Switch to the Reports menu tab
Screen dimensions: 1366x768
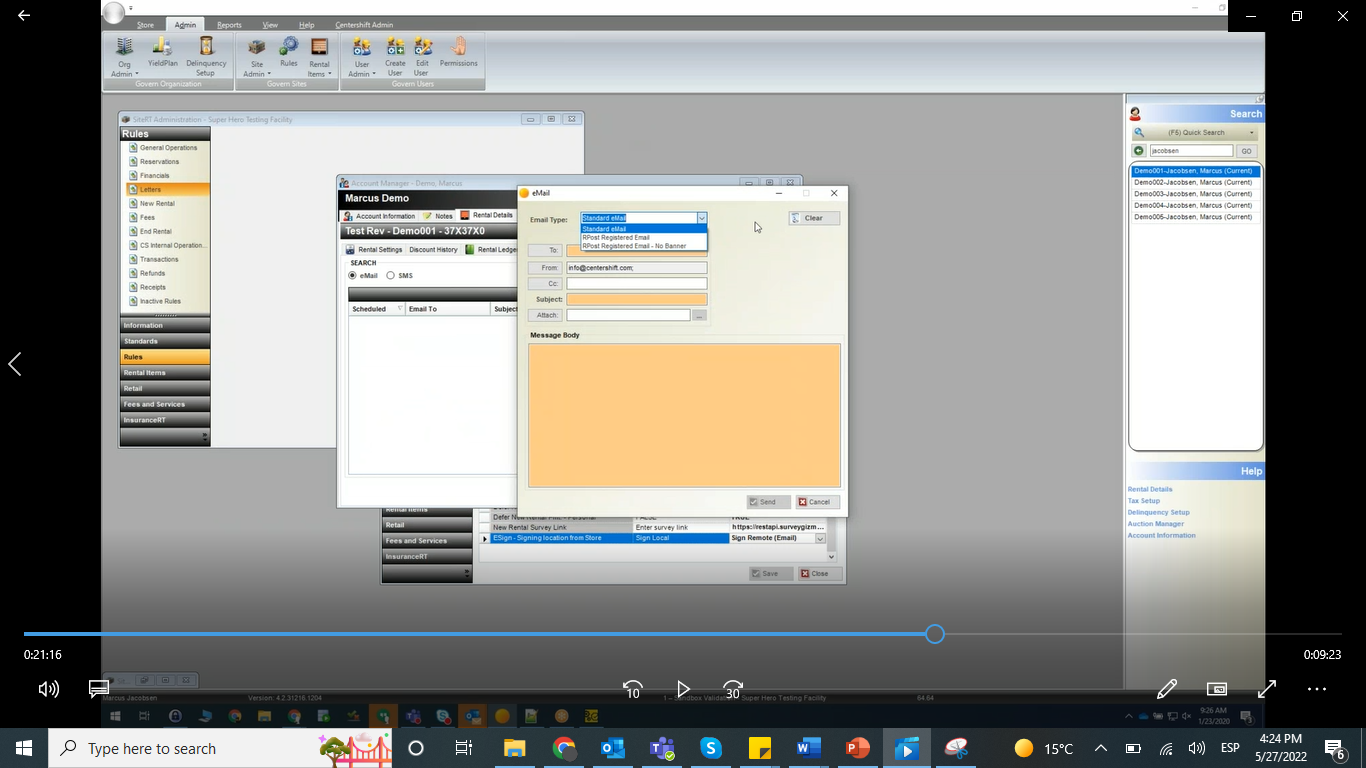[x=229, y=25]
